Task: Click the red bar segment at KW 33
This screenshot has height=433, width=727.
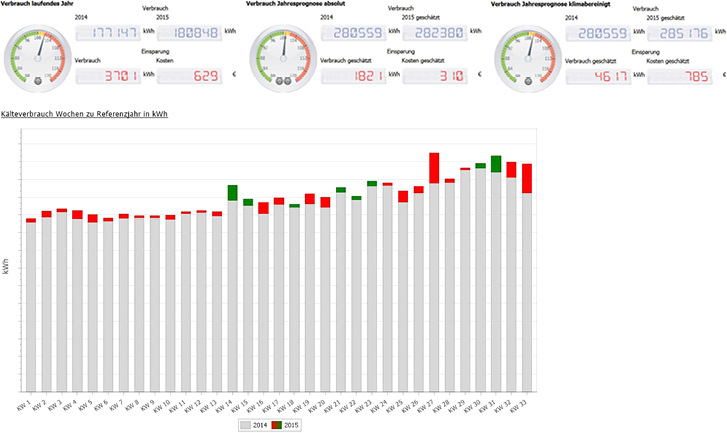Action: (x=527, y=178)
